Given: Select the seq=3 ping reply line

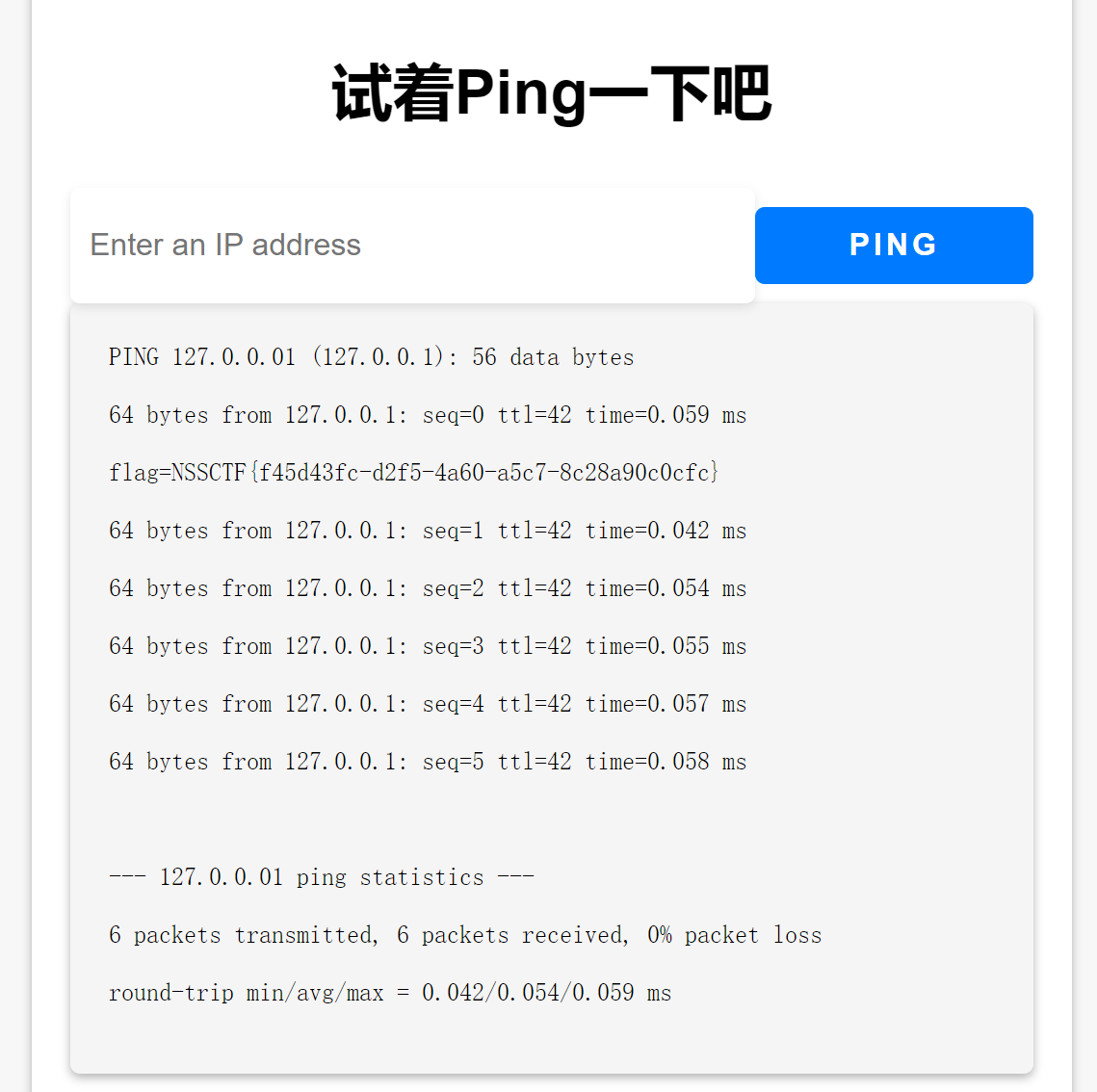Looking at the screenshot, I should (x=428, y=646).
